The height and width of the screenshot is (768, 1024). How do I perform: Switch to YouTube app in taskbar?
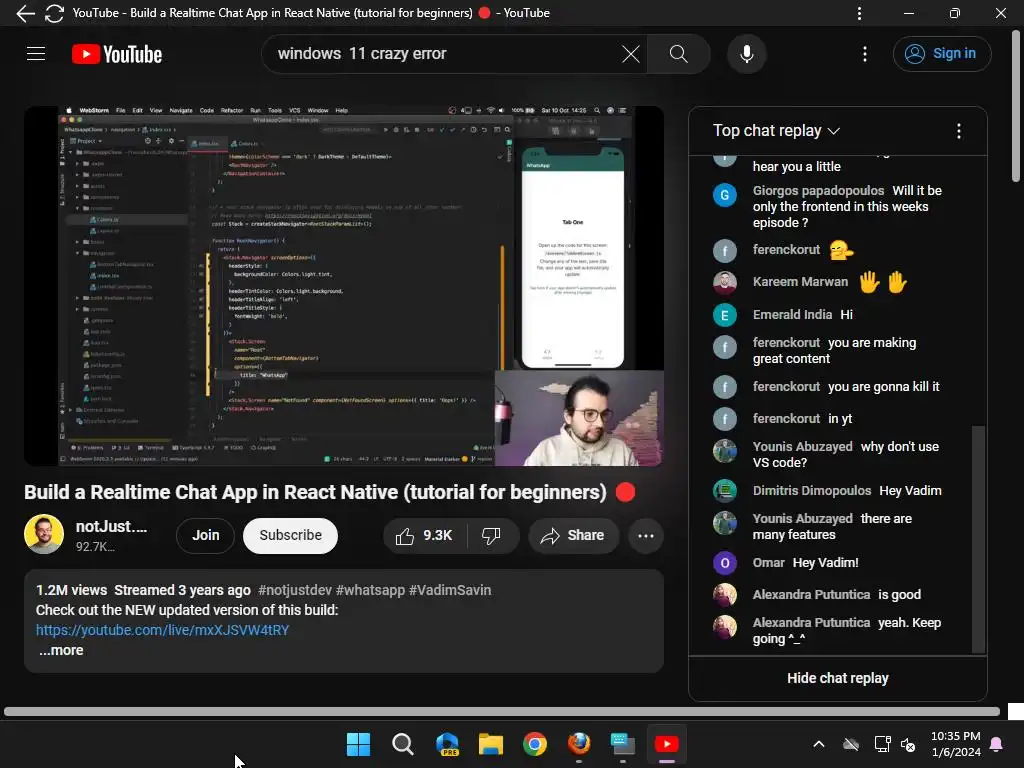pyautogui.click(x=667, y=744)
